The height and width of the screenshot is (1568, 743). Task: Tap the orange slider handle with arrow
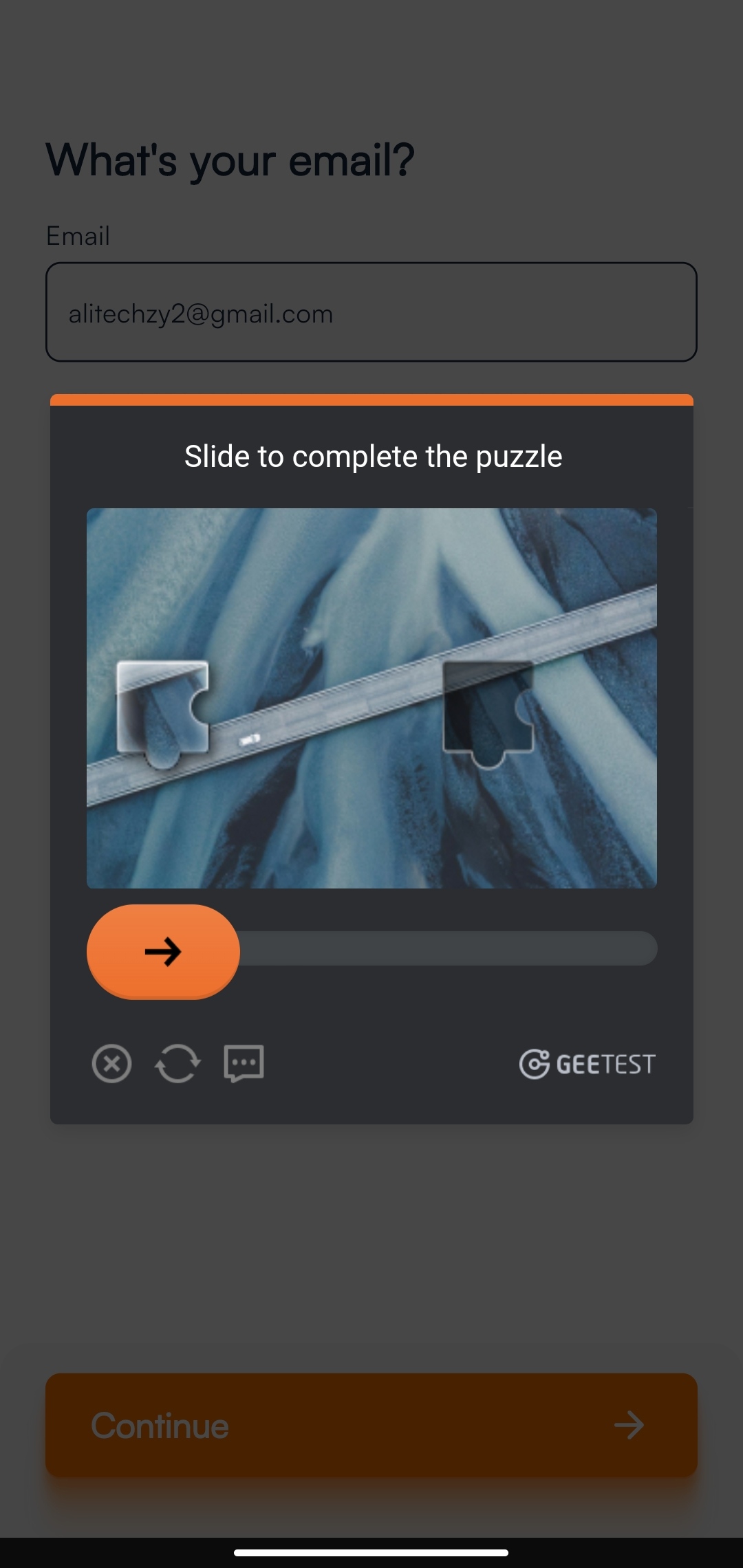(163, 952)
